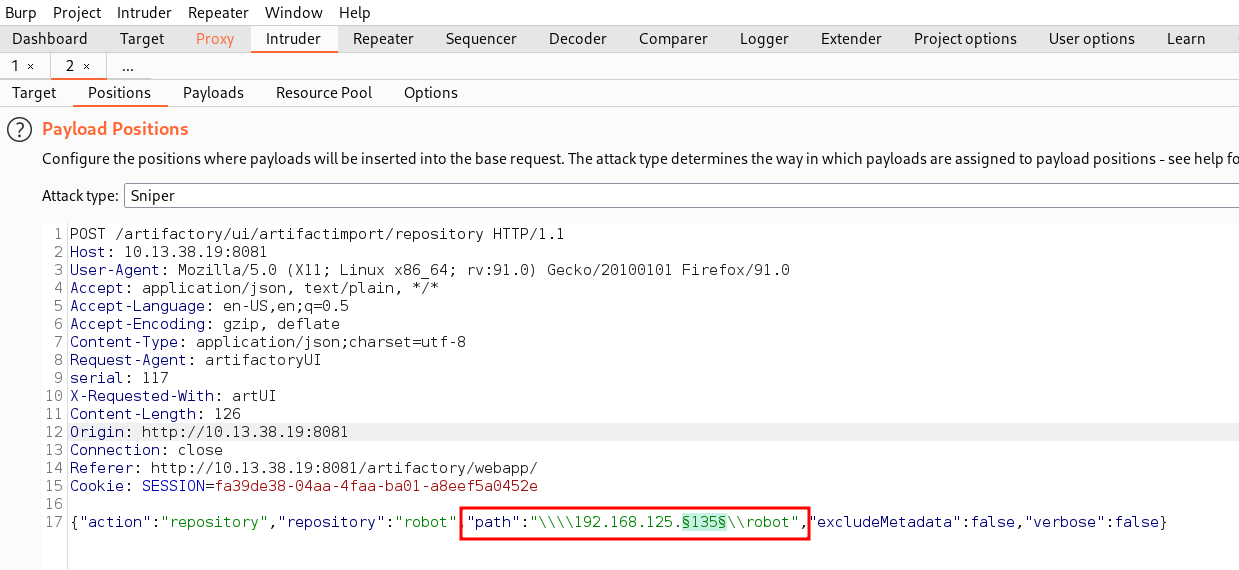Click the X-Requested-With header line
1239x570 pixels.
(x=173, y=396)
